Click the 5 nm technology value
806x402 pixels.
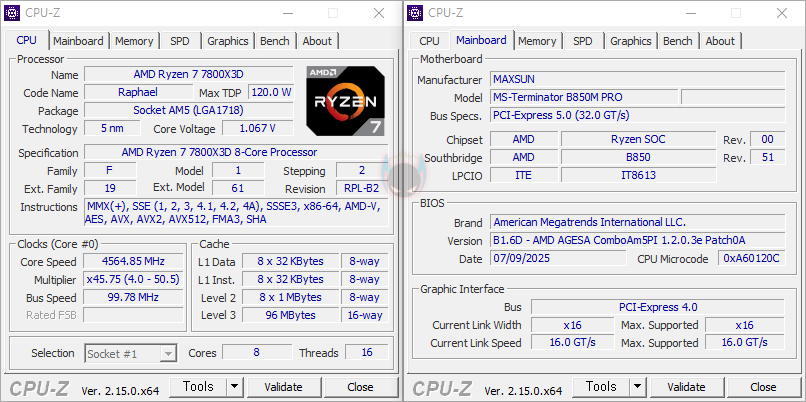coord(112,128)
